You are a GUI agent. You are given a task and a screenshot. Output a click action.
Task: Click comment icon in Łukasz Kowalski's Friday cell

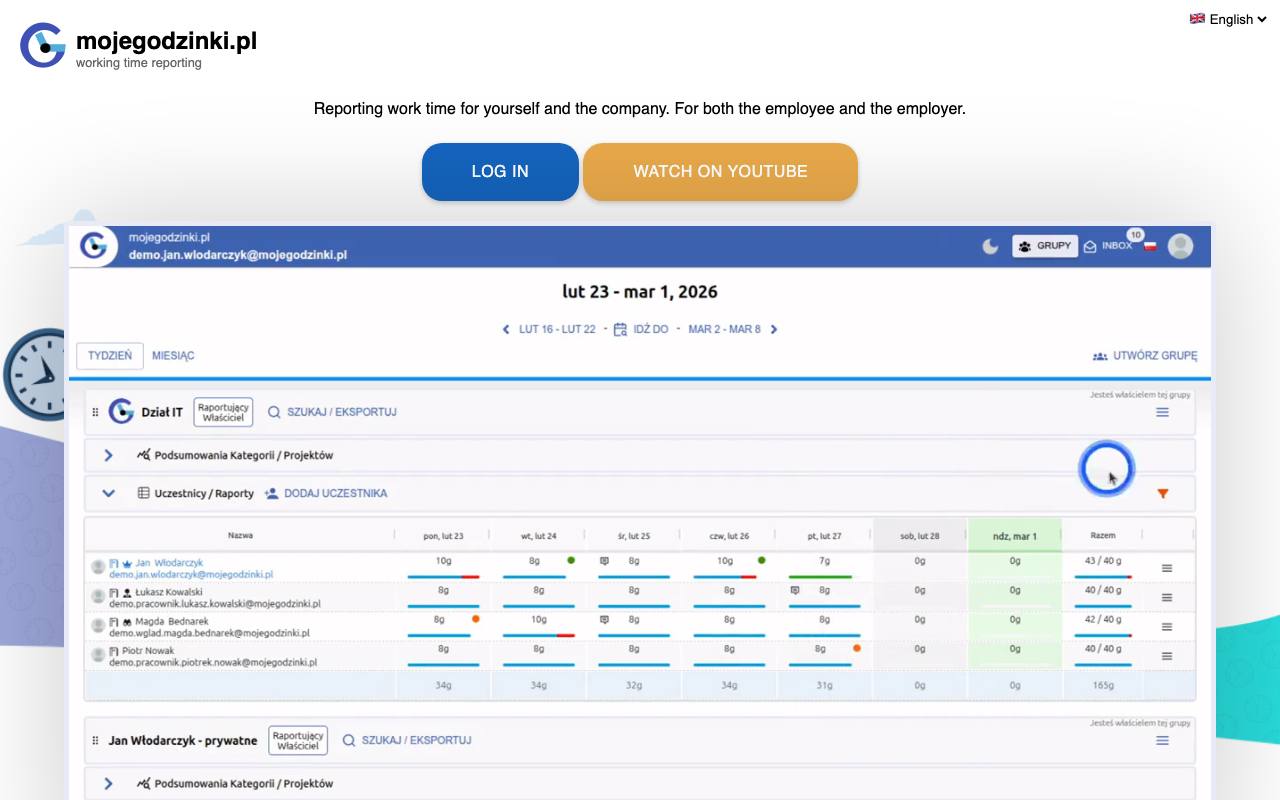pos(794,590)
